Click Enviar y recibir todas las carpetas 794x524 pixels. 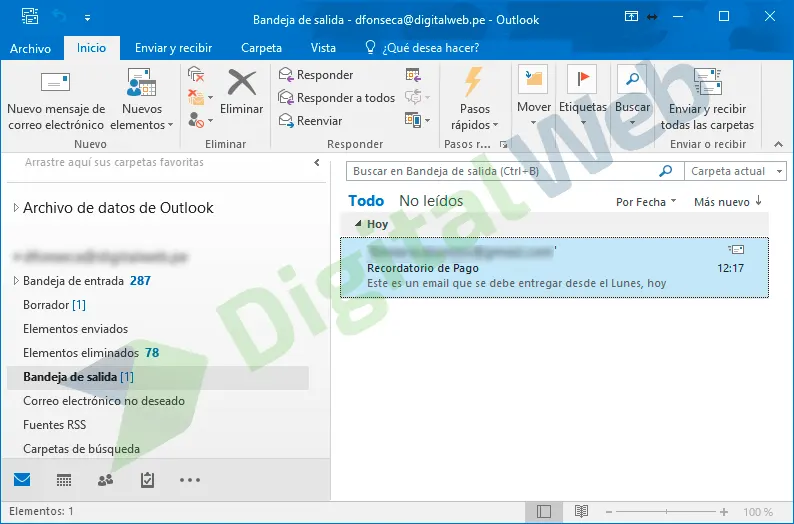707,100
